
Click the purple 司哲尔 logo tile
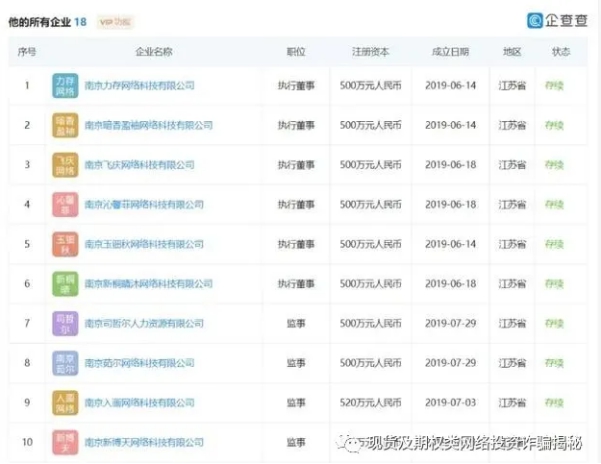tap(65, 323)
